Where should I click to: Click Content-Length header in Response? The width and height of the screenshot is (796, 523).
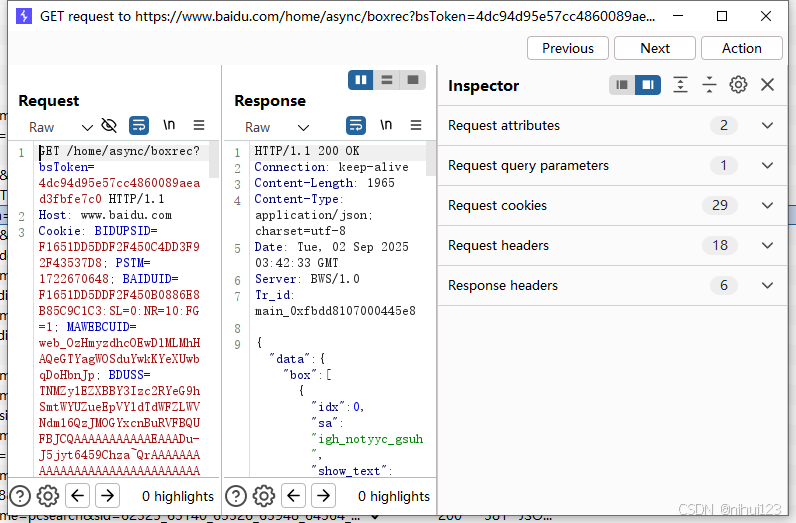(324, 183)
